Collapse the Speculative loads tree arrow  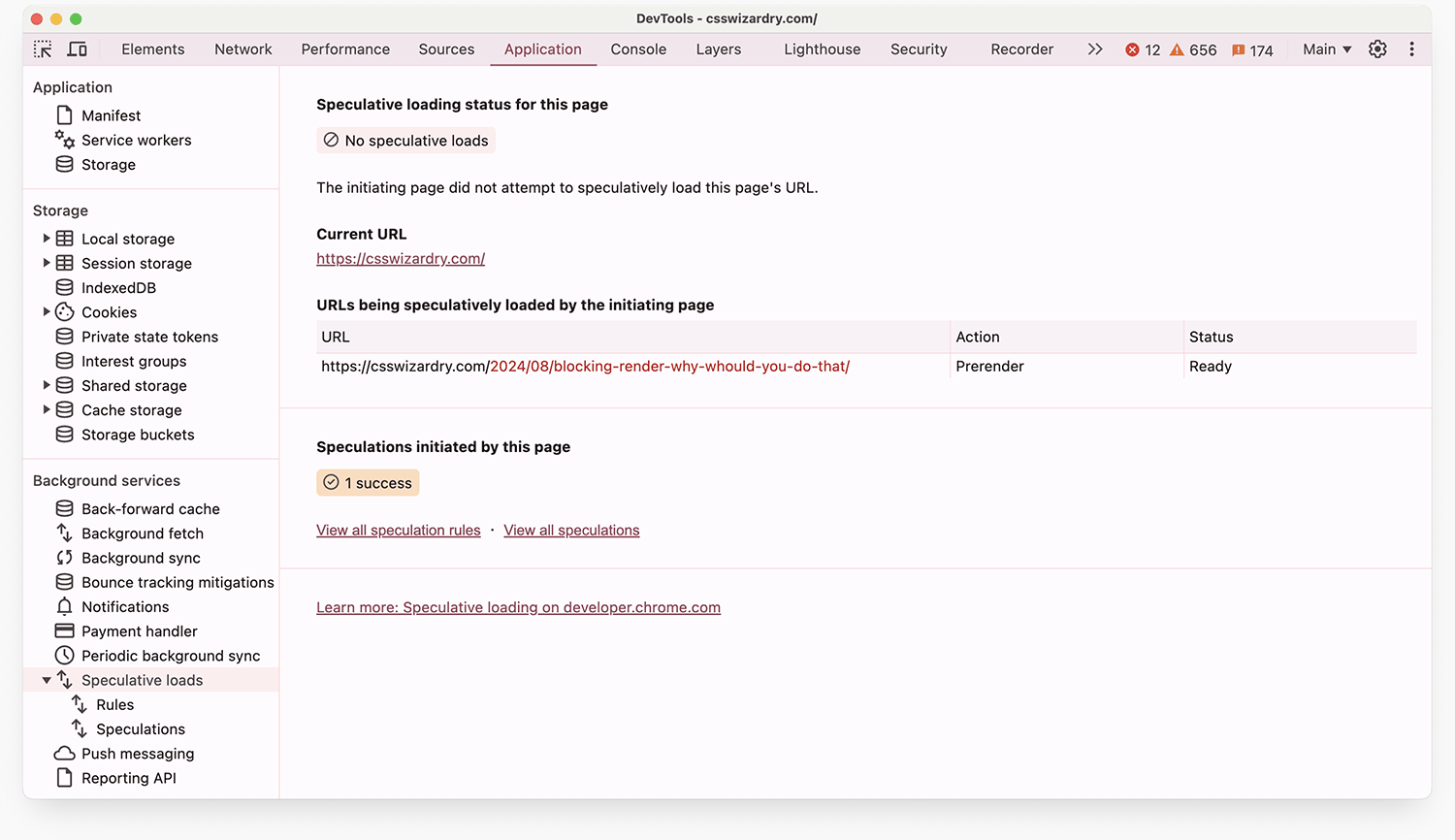46,681
